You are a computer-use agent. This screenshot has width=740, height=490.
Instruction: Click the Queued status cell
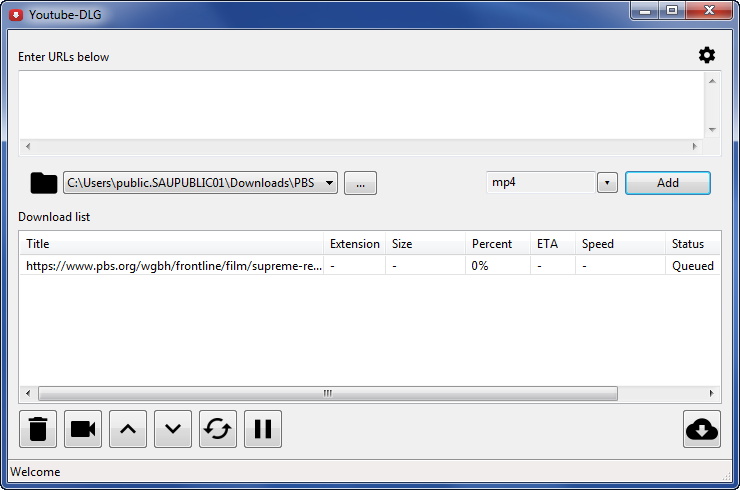pyautogui.click(x=692, y=266)
